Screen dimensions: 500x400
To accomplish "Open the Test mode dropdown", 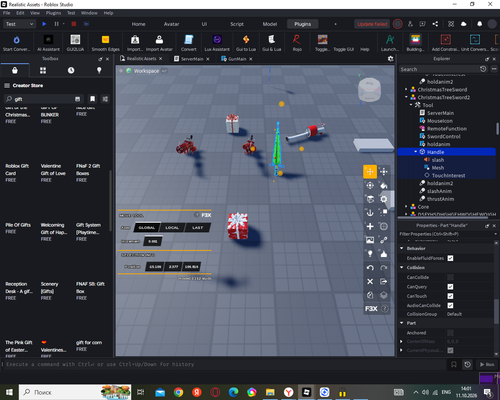I will tap(19, 24).
